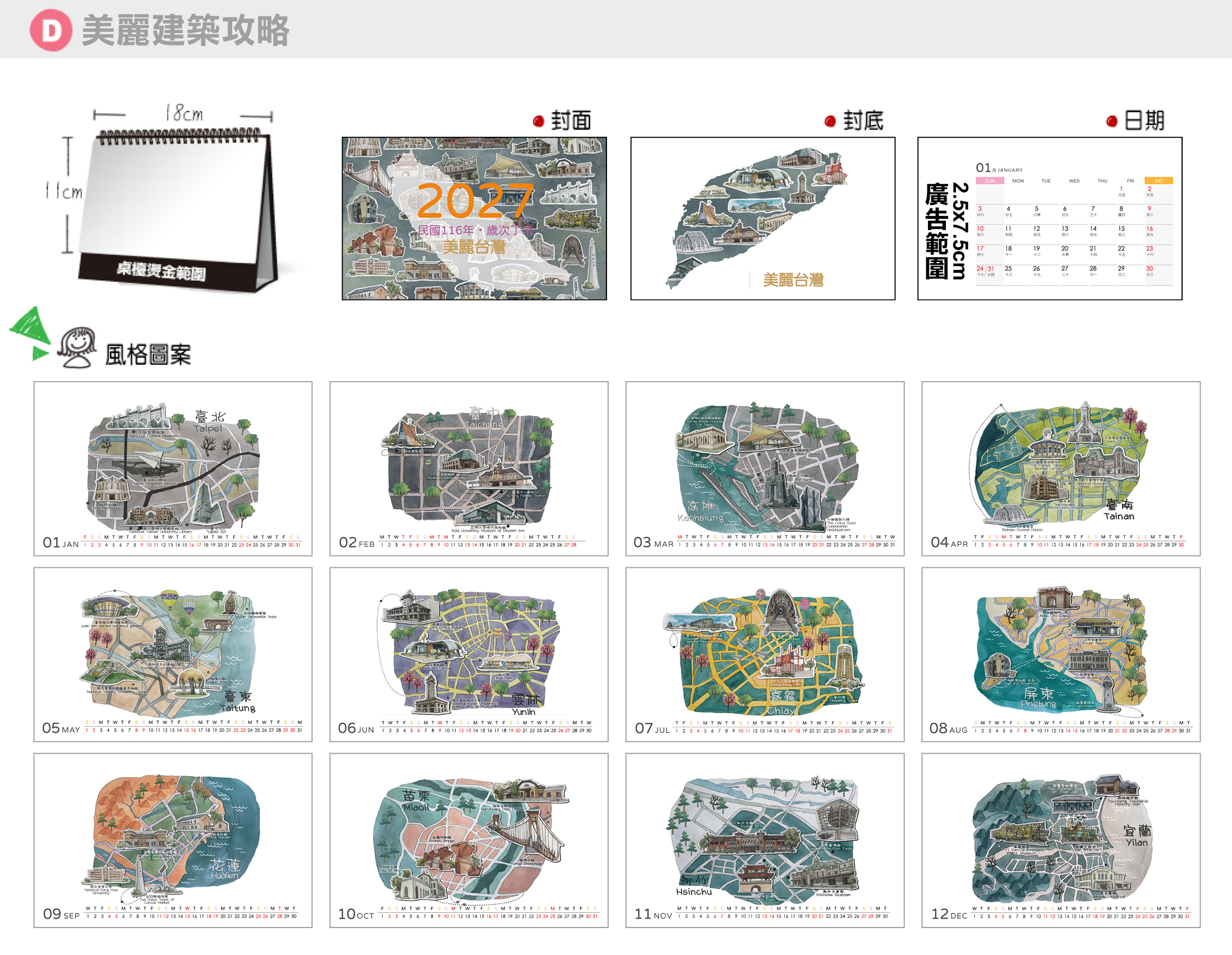
Task: Click the 01 JAN month label
Action: pos(61,543)
